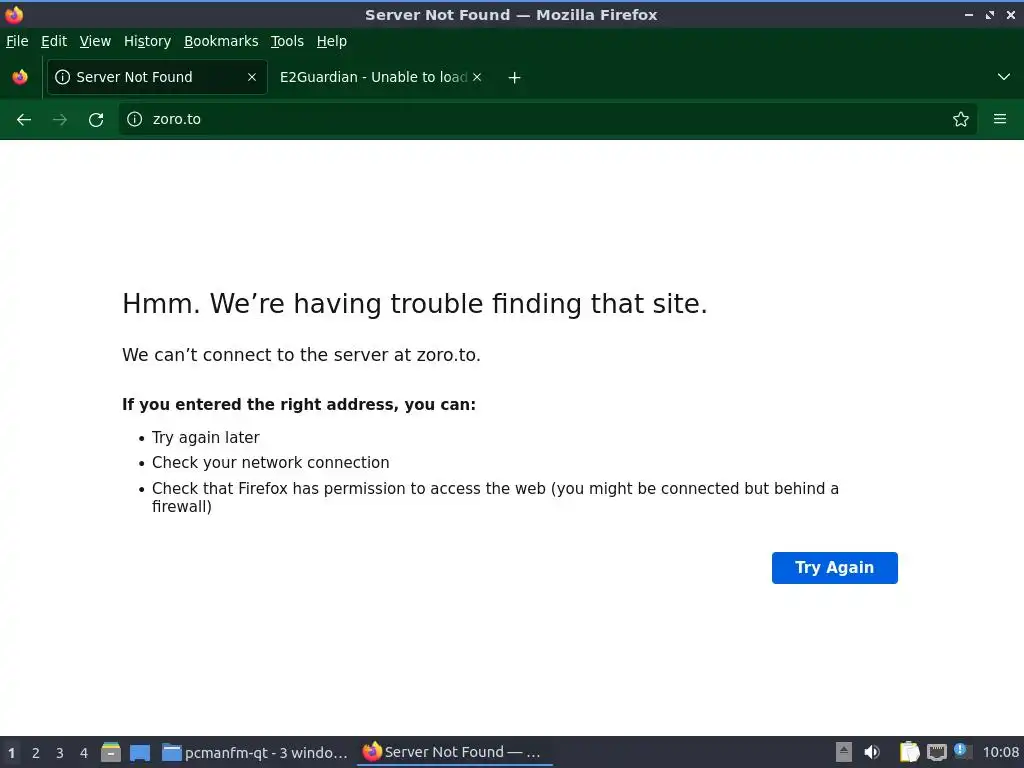This screenshot has width=1024, height=768.
Task: Click "We can't connect to the server" text
Action: tap(301, 355)
